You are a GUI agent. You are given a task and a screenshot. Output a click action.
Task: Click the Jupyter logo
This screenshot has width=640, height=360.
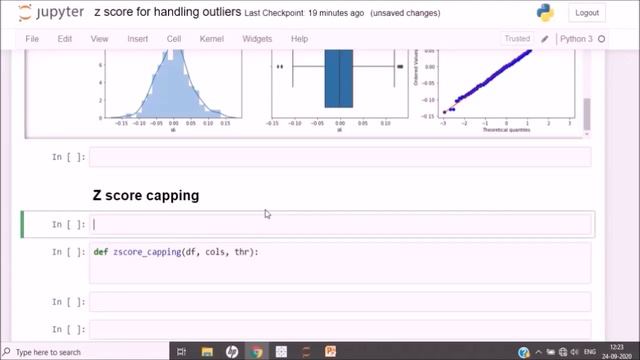coord(51,12)
